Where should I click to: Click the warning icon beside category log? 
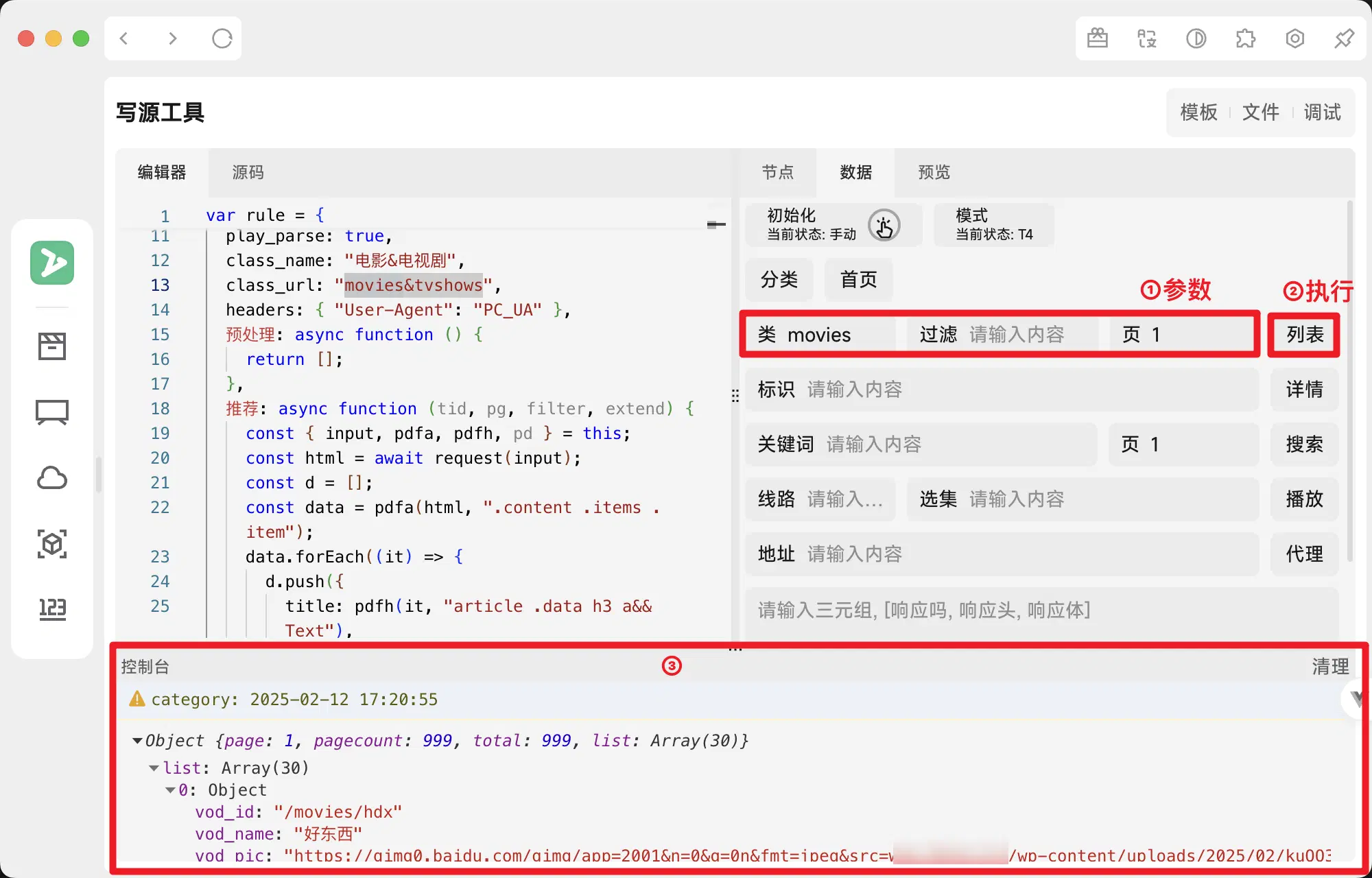[137, 699]
